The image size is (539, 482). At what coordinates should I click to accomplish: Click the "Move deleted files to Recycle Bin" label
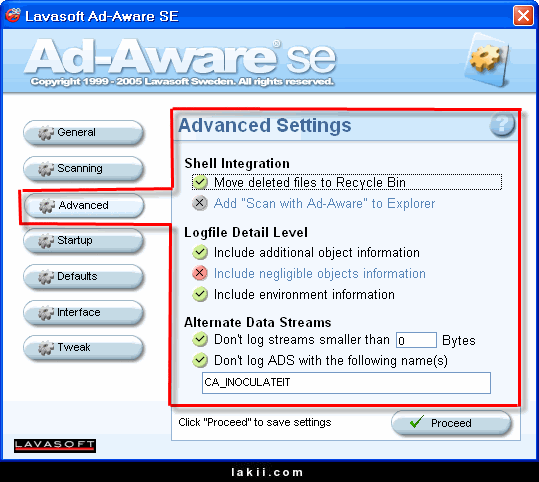[310, 183]
